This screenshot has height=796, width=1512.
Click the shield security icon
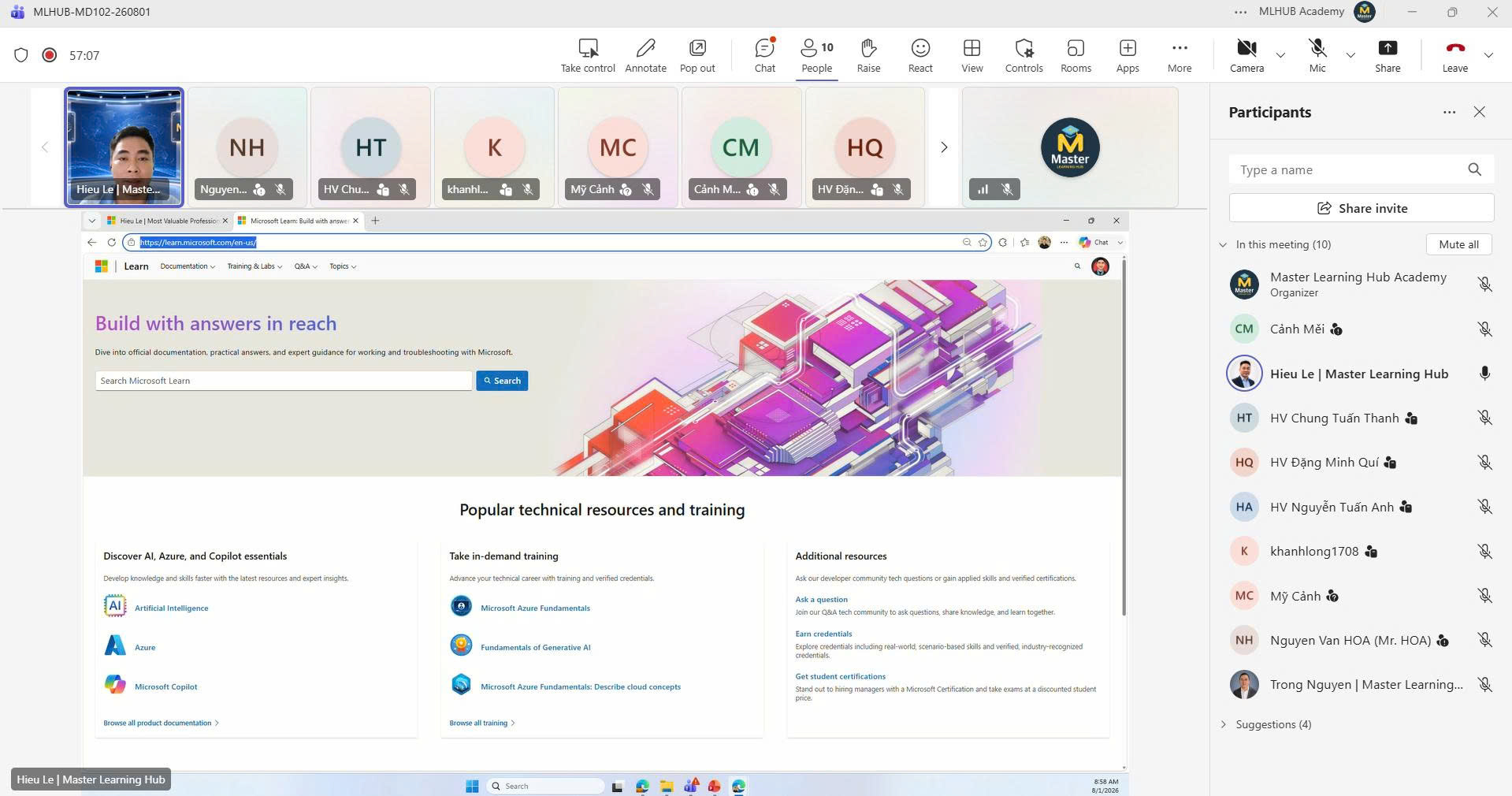tap(21, 55)
